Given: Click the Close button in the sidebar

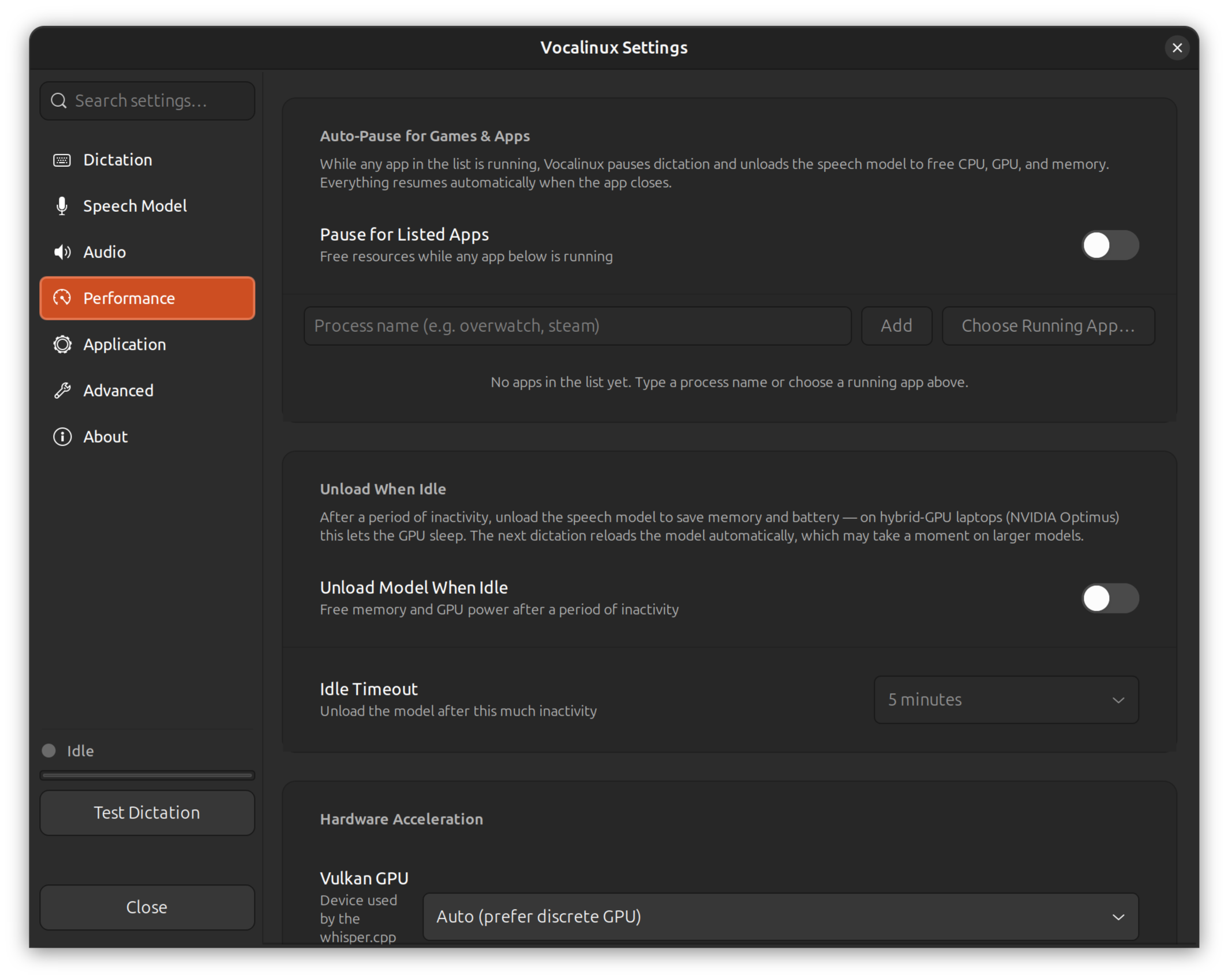Looking at the screenshot, I should [x=147, y=907].
